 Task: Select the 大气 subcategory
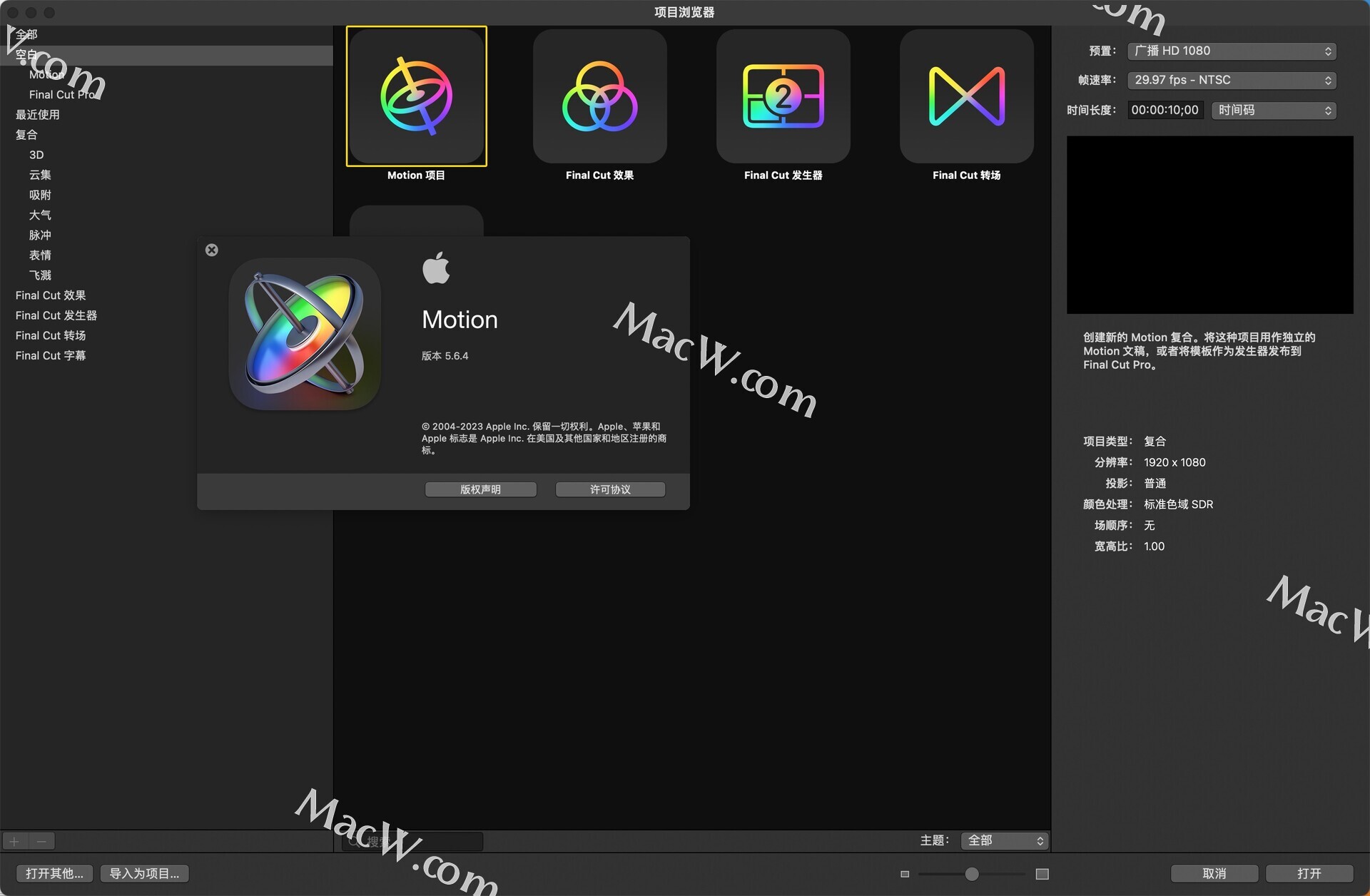(x=166, y=215)
